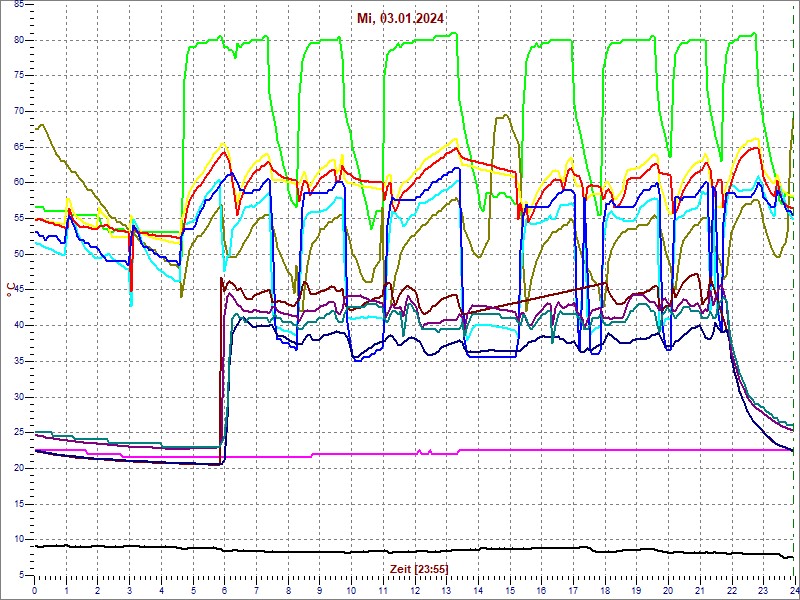Click the "60" temperature axis label

pyautogui.click(x=18, y=183)
